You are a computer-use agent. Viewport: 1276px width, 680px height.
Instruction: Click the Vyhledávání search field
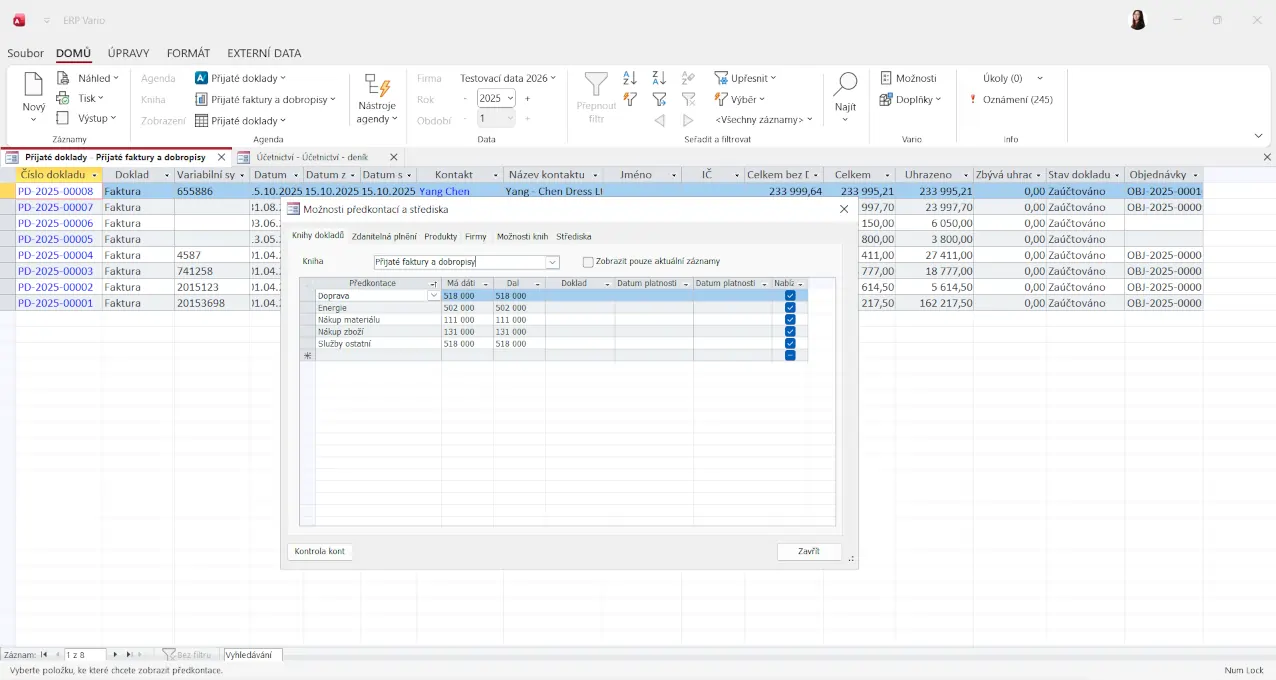(x=253, y=655)
